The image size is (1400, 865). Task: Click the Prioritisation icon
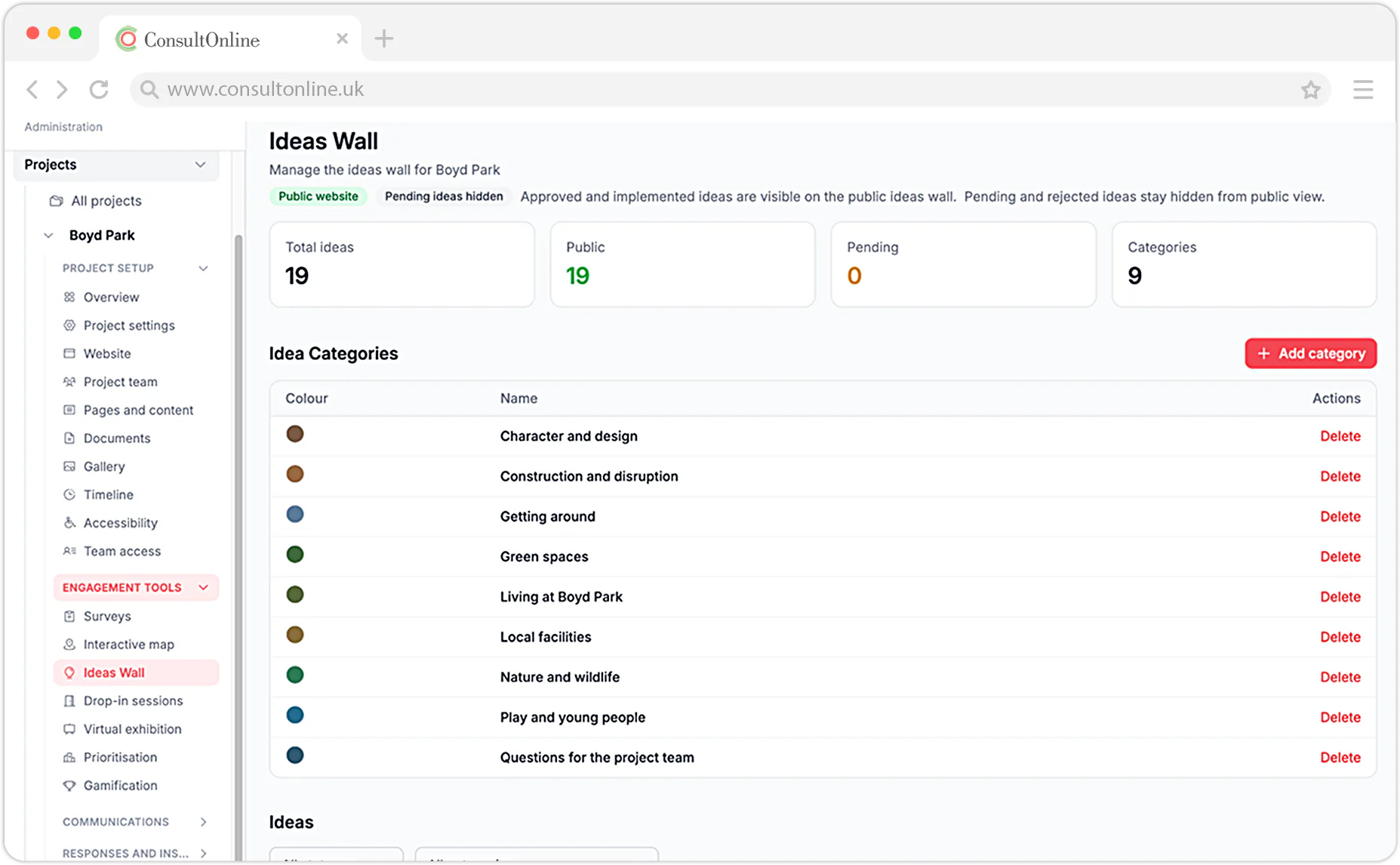(69, 757)
